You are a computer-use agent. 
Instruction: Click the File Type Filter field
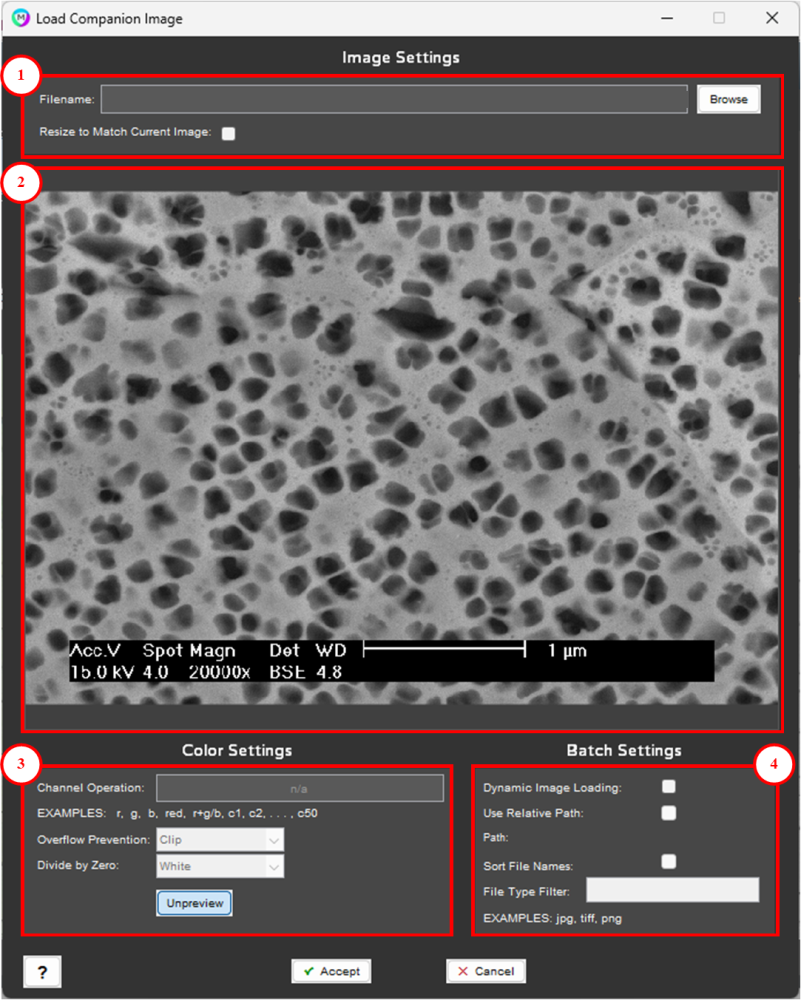672,889
